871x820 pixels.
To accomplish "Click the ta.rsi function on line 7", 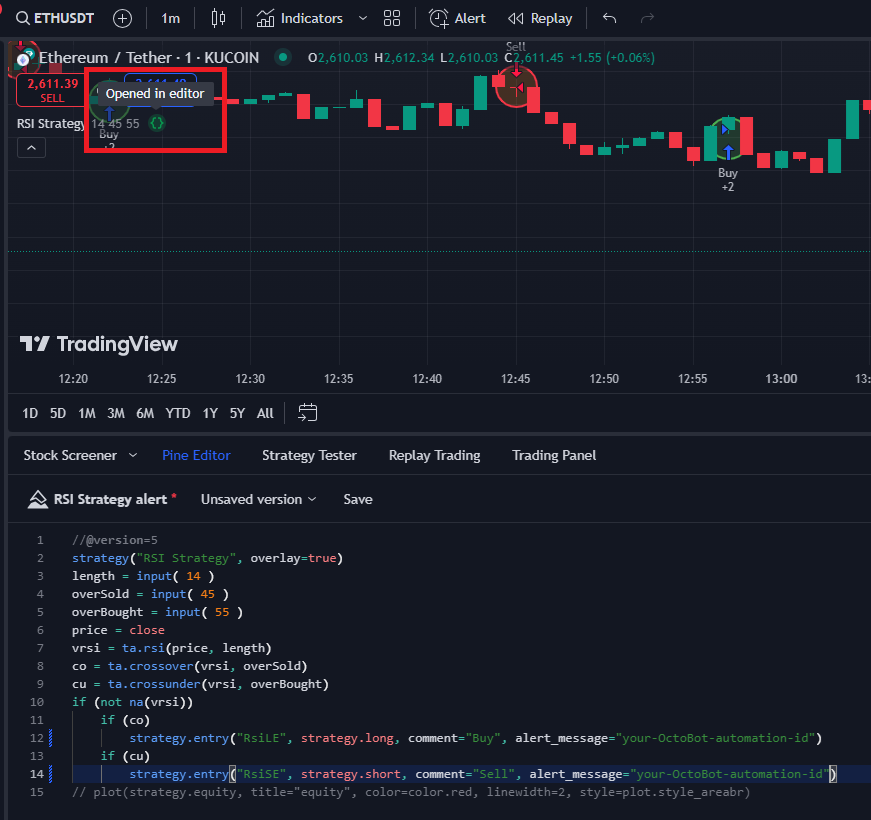I will click(143, 648).
